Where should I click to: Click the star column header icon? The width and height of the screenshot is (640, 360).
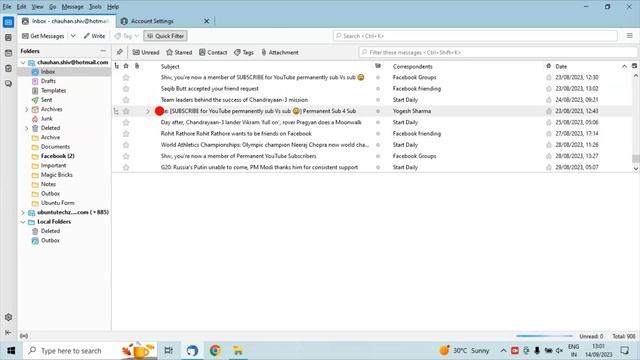click(x=126, y=66)
